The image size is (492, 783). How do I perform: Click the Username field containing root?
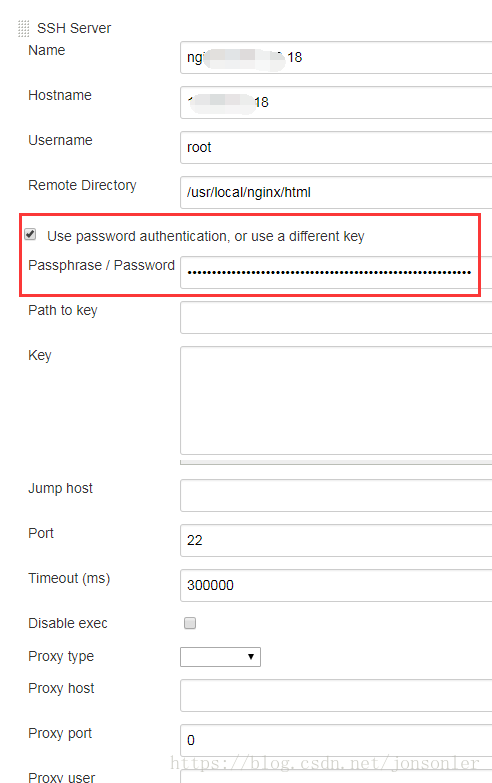336,147
